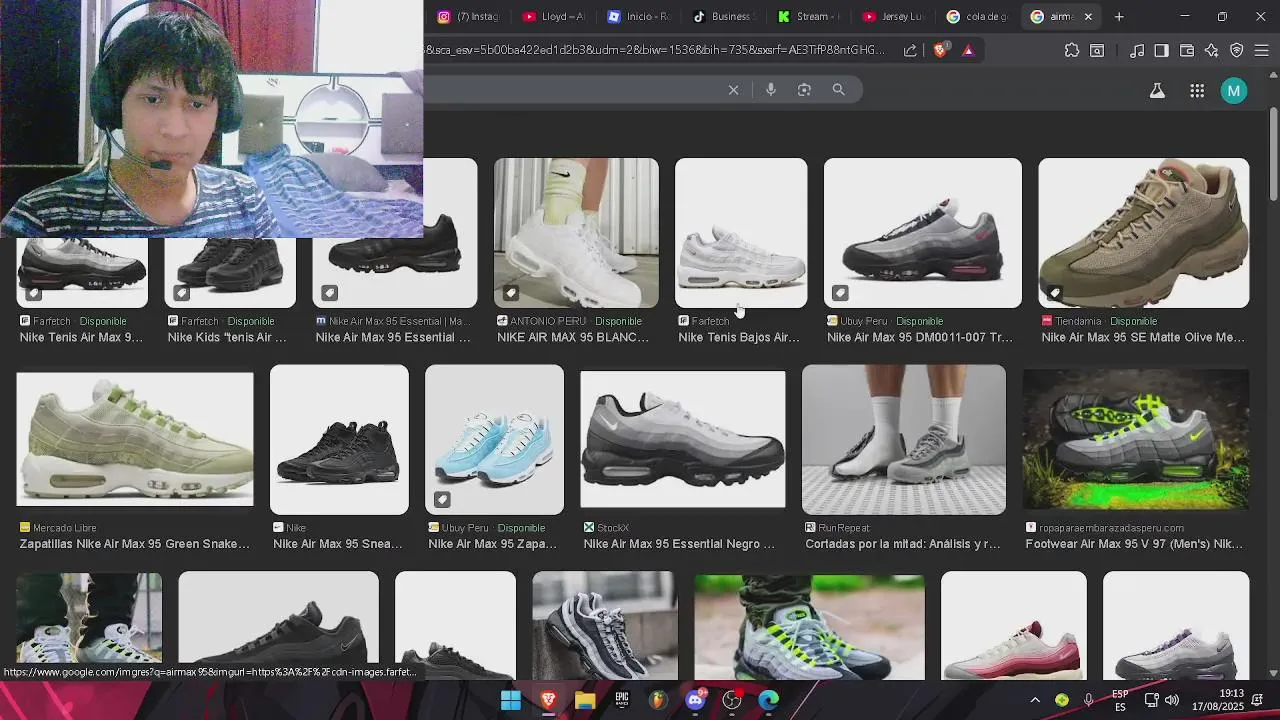Switch to the cola de g Google tab
Viewport: 1280px width, 720px height.
tap(978, 17)
